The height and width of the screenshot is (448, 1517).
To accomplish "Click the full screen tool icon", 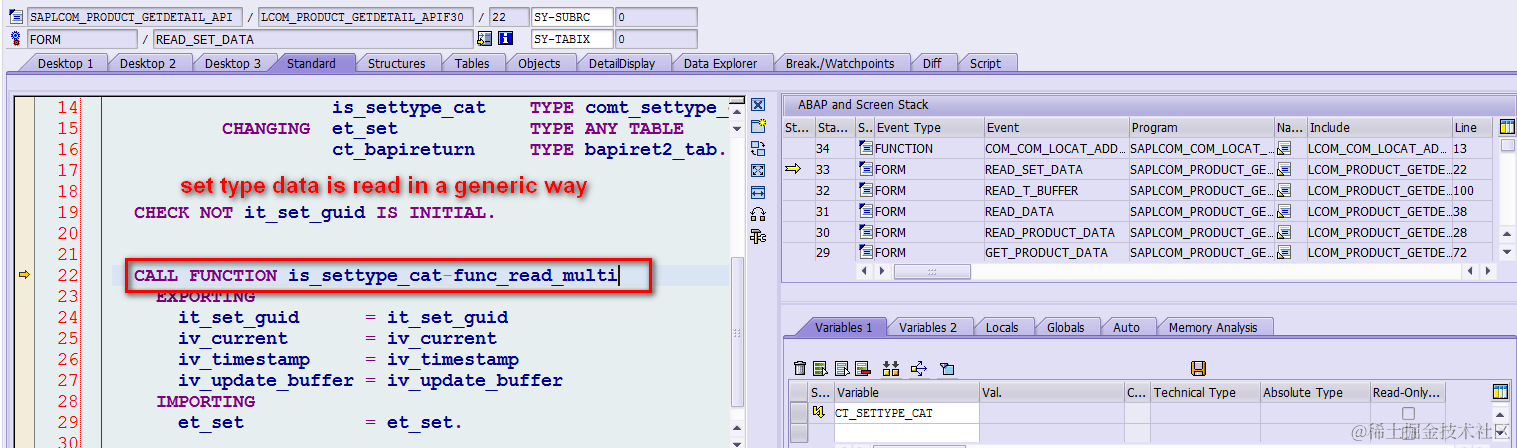I will (x=758, y=171).
